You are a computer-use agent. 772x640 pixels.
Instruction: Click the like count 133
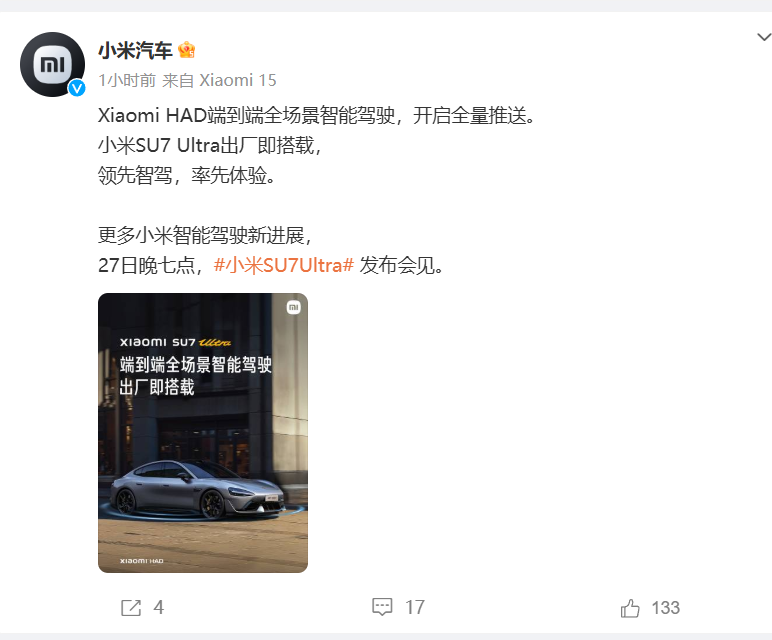click(x=666, y=608)
